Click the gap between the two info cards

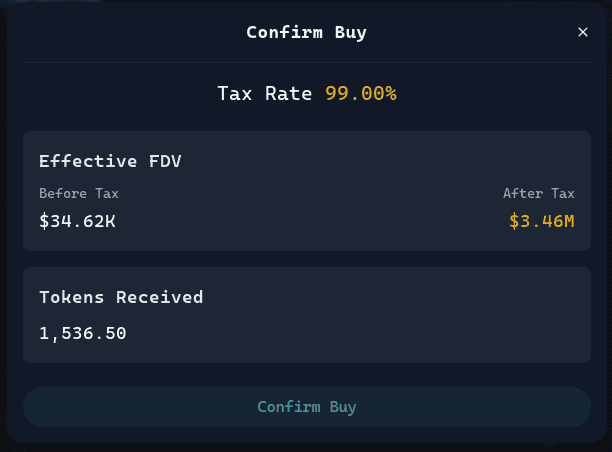[306, 258]
